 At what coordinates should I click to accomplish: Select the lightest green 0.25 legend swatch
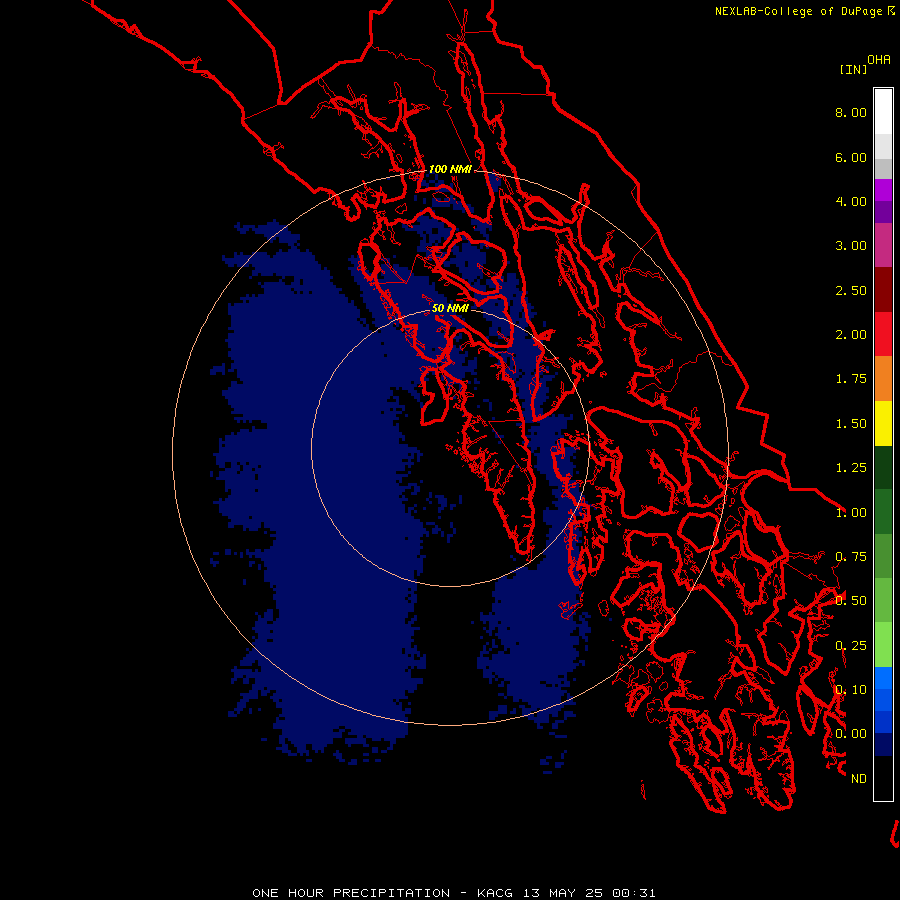tap(883, 645)
